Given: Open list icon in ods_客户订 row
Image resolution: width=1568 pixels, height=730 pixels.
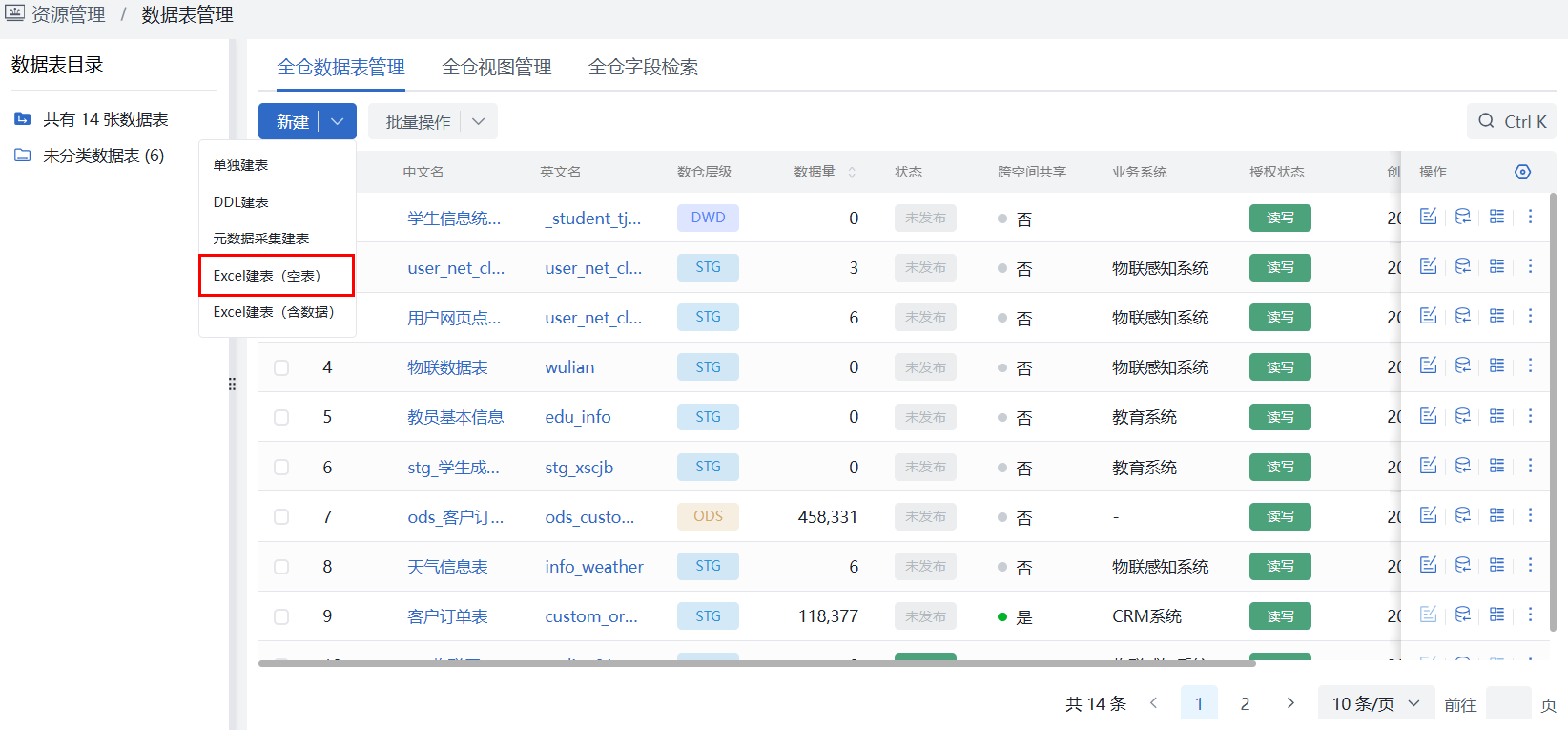Looking at the screenshot, I should 1497,515.
